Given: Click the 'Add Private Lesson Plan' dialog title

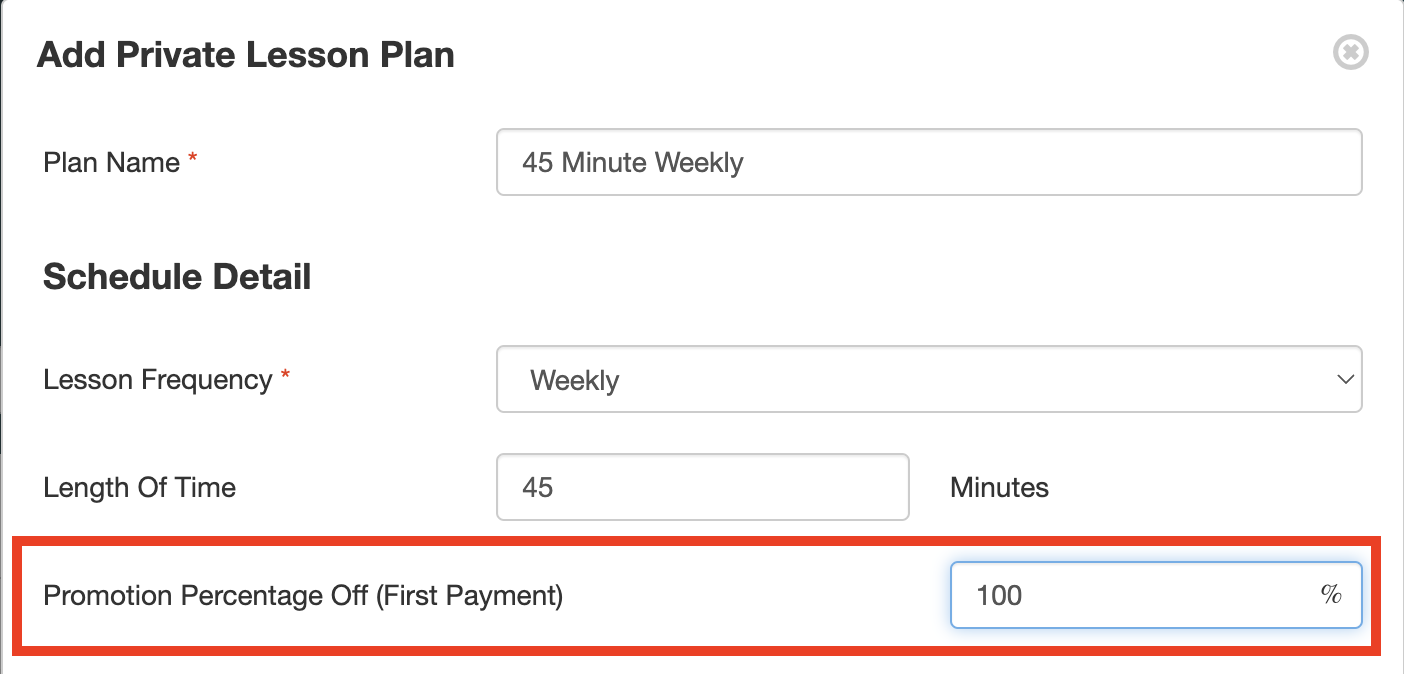Looking at the screenshot, I should [x=245, y=55].
